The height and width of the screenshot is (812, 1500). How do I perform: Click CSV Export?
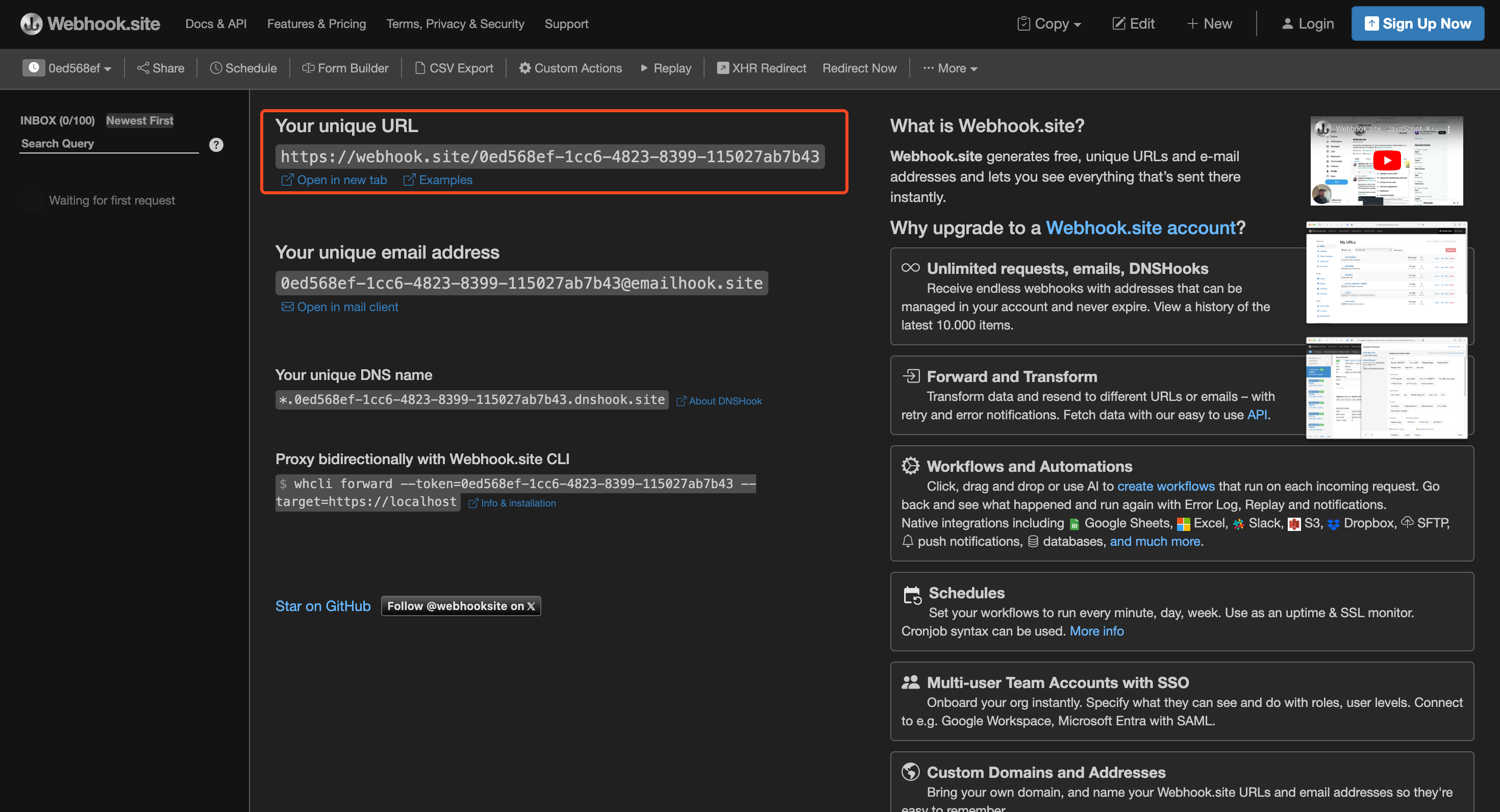[454, 68]
